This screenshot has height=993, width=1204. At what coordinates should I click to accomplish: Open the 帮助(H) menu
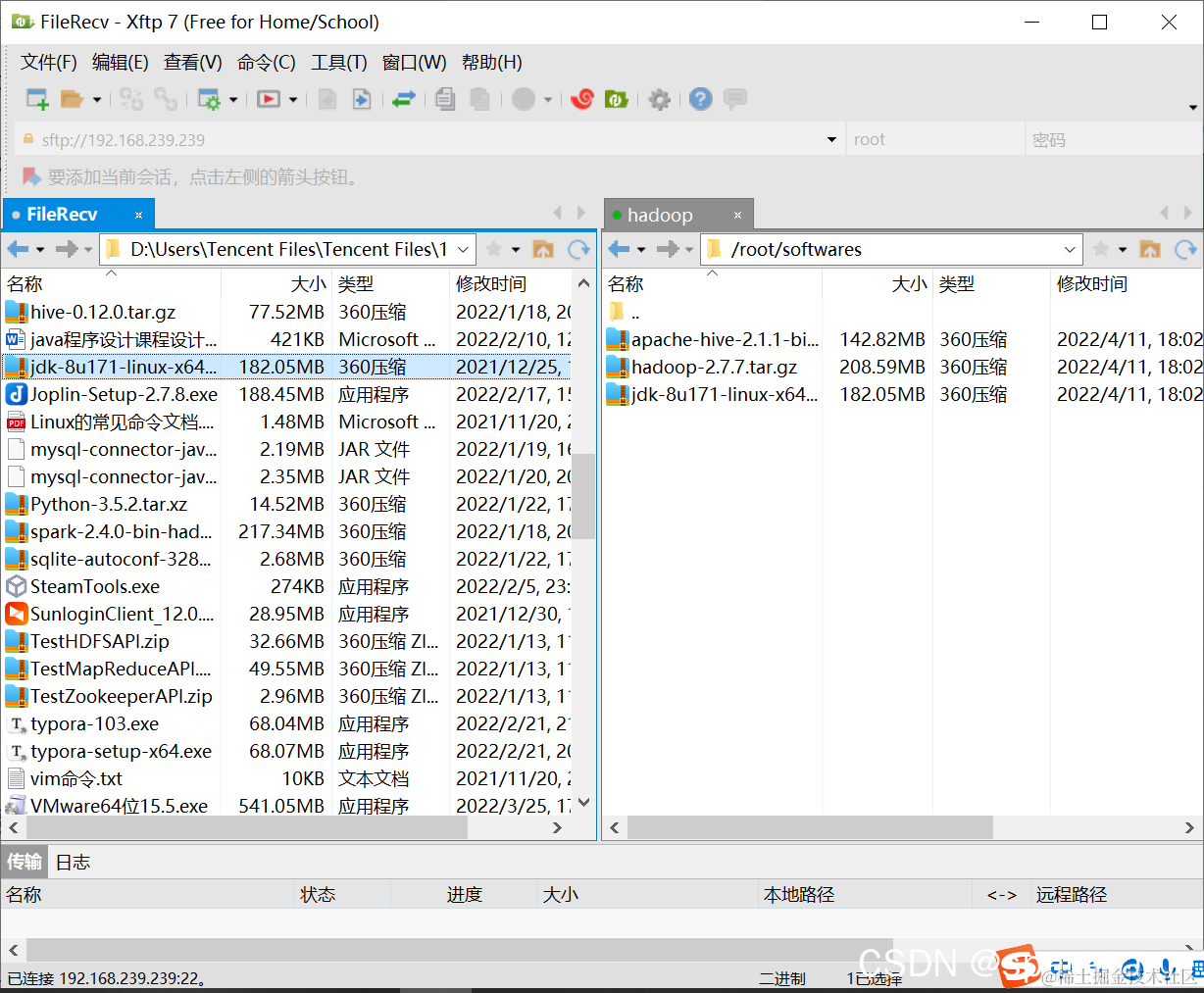(492, 62)
